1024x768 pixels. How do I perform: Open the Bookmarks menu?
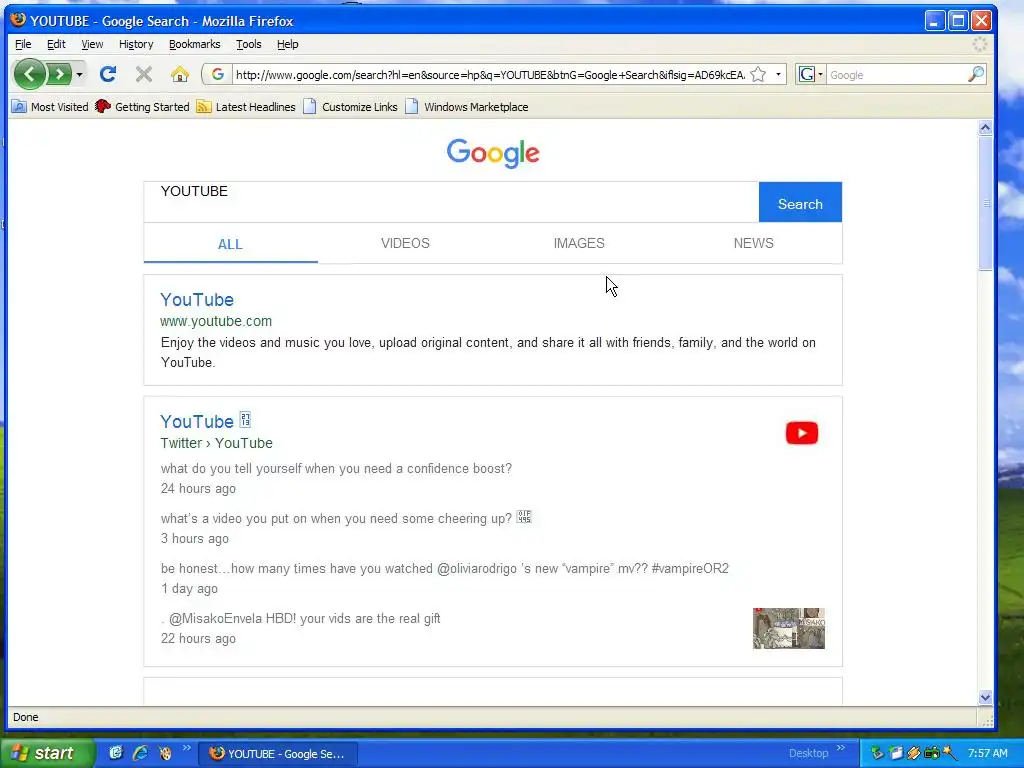195,44
